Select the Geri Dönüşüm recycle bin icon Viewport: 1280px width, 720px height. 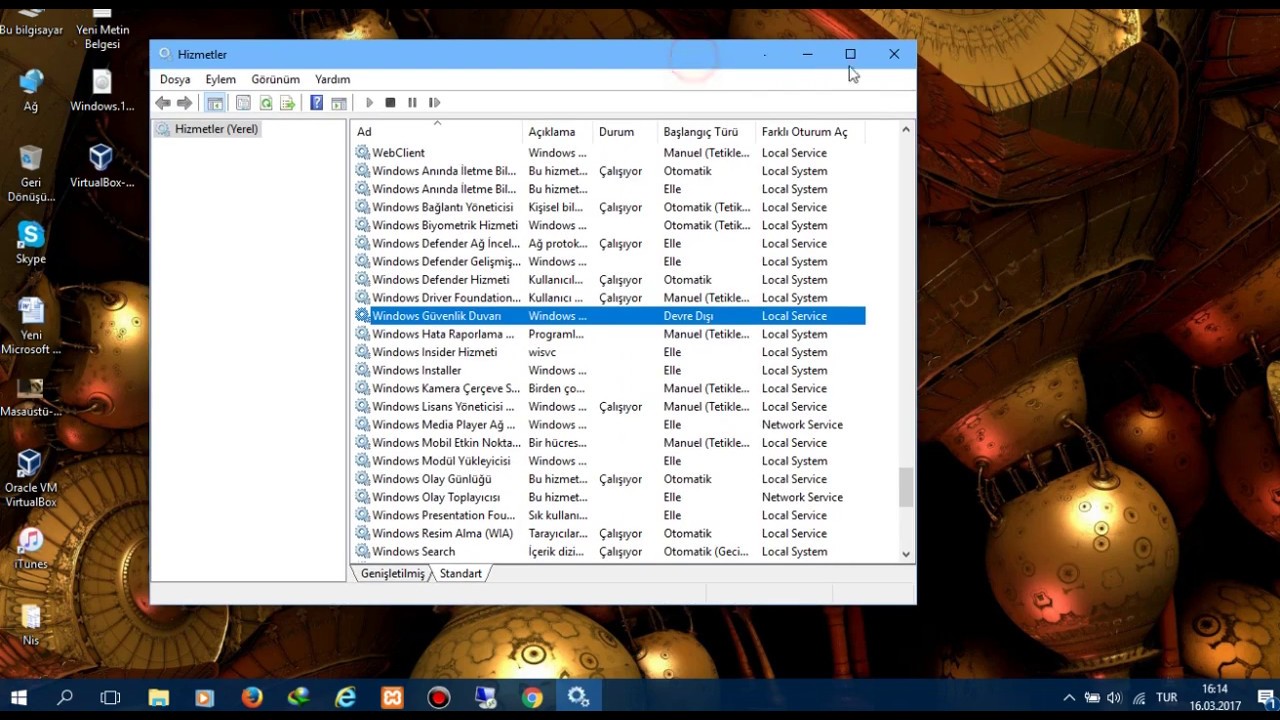pyautogui.click(x=31, y=173)
